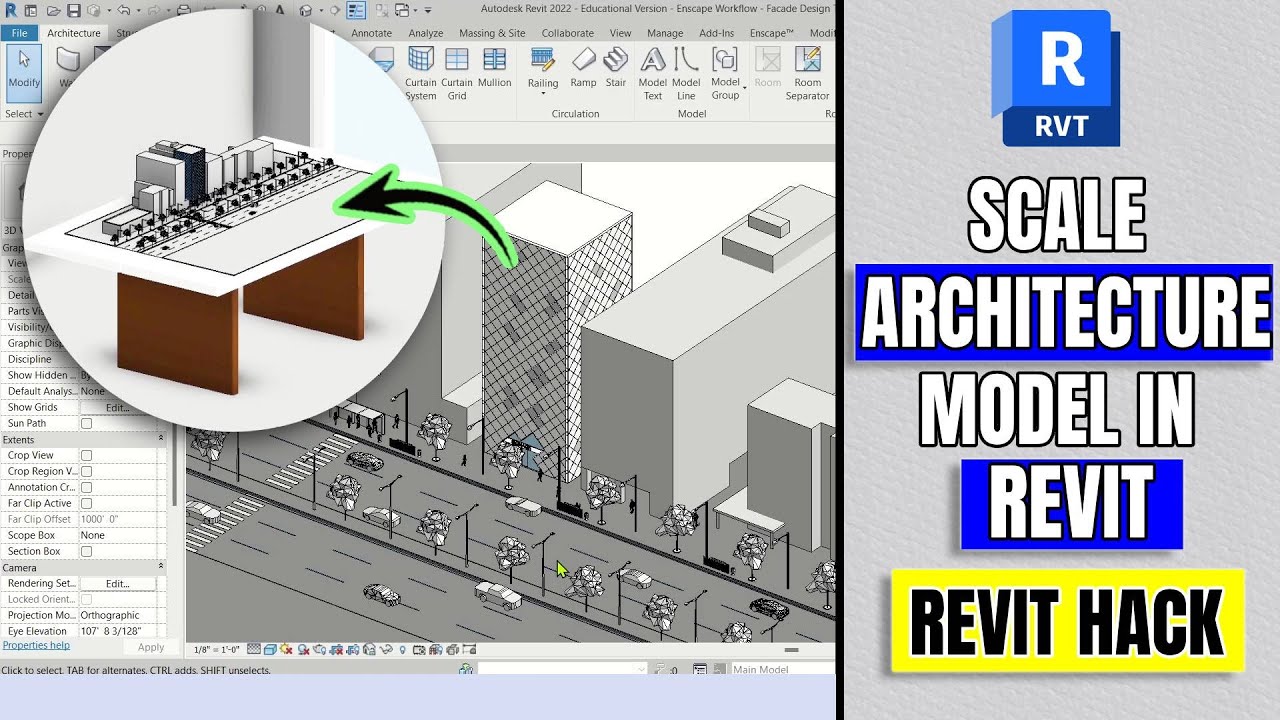The width and height of the screenshot is (1280, 720).
Task: Toggle the Section Box checkbox
Action: pos(86,551)
